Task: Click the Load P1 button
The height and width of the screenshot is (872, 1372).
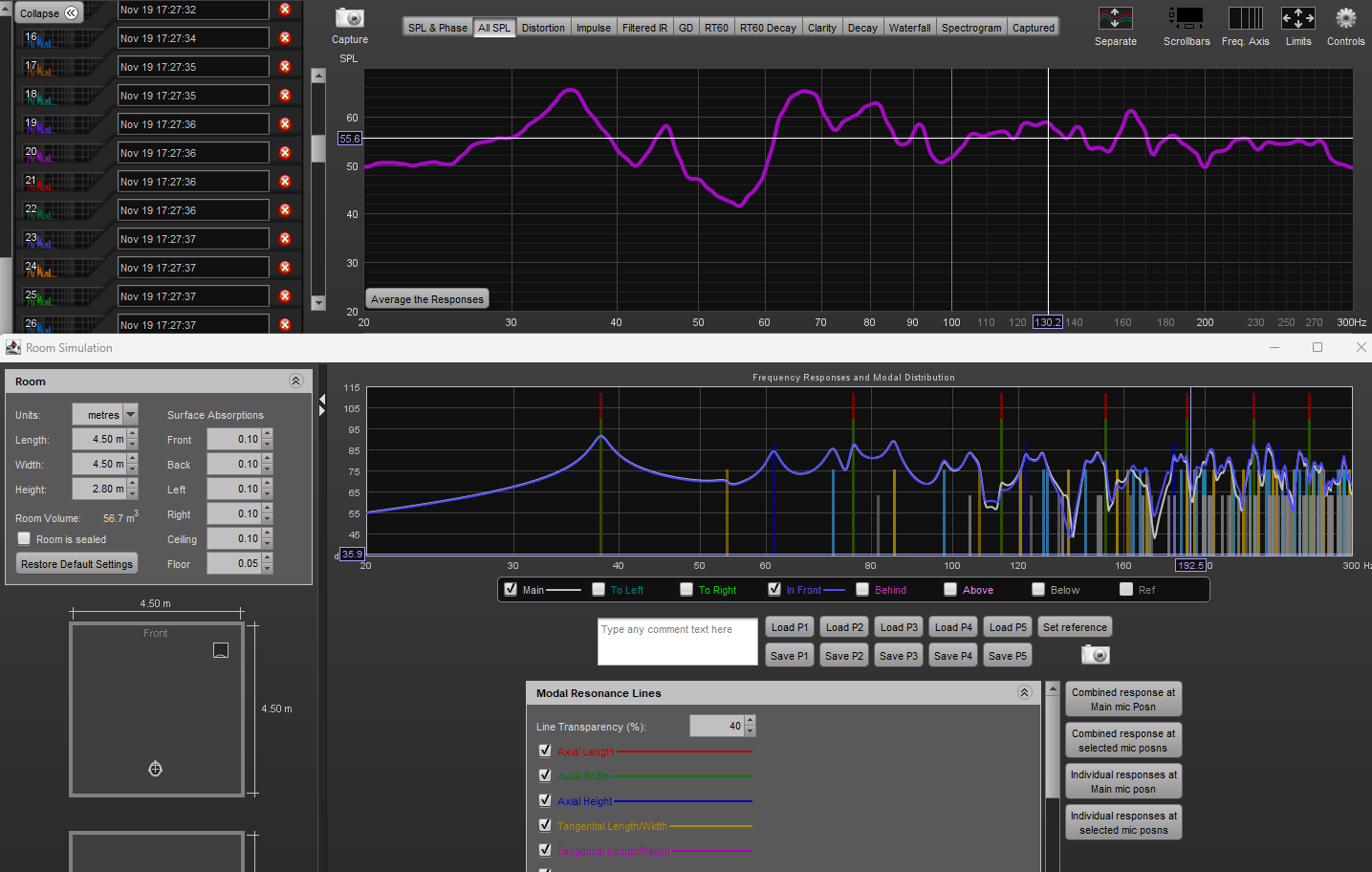Action: tap(790, 627)
